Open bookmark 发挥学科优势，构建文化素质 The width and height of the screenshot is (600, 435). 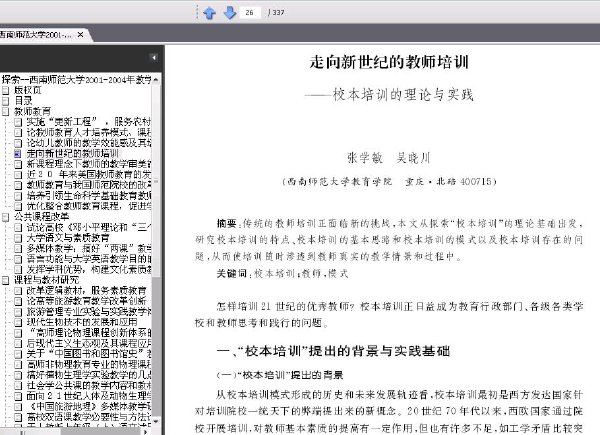89,269
